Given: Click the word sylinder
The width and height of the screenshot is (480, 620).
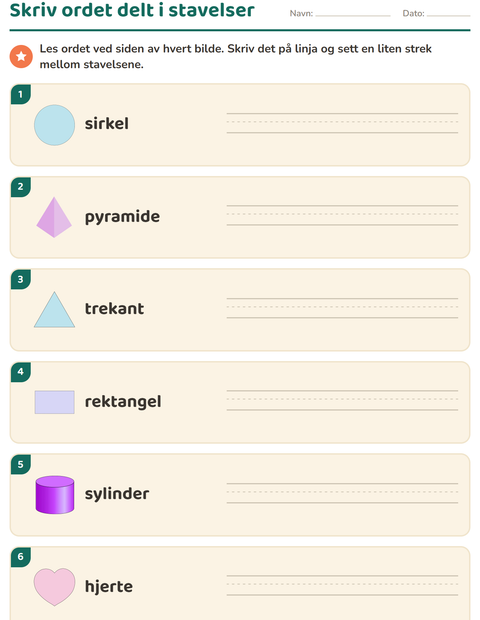Looking at the screenshot, I should click(x=117, y=494).
